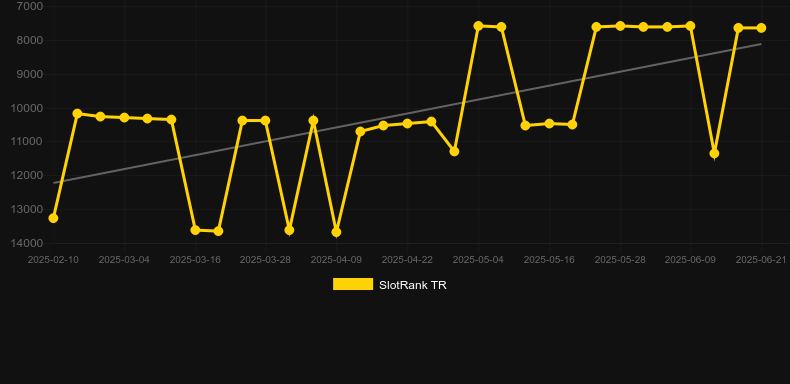This screenshot has height=384, width=790.
Task: Click the last data point above 2025-06-21
Action: (x=761, y=28)
